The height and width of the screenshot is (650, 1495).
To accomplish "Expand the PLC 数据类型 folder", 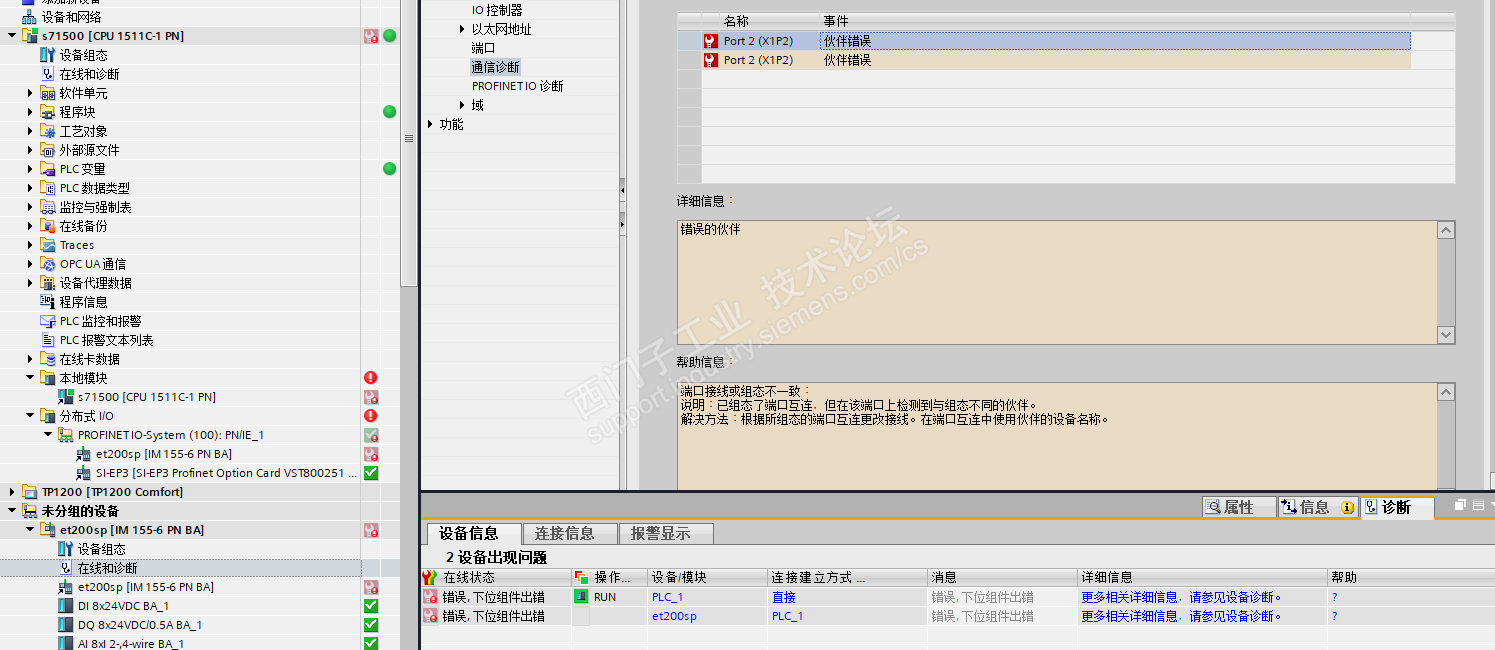I will [30, 188].
